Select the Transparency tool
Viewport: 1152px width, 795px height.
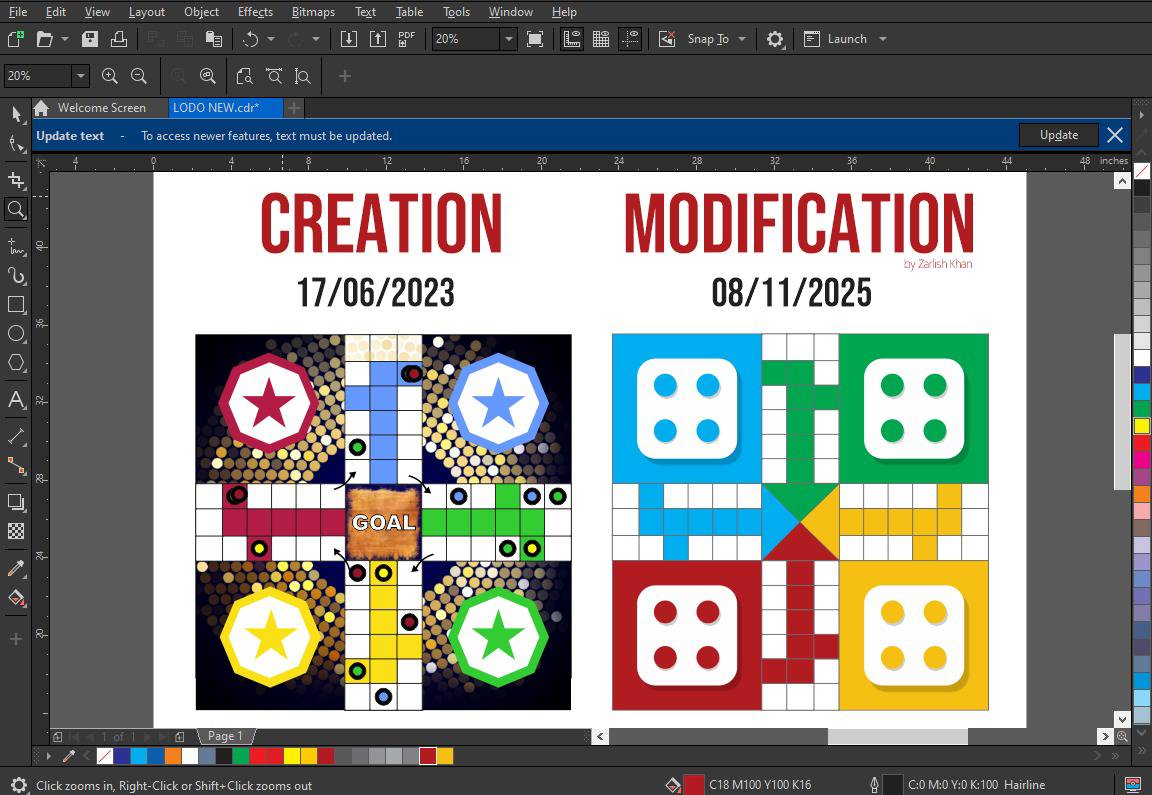coord(16,531)
